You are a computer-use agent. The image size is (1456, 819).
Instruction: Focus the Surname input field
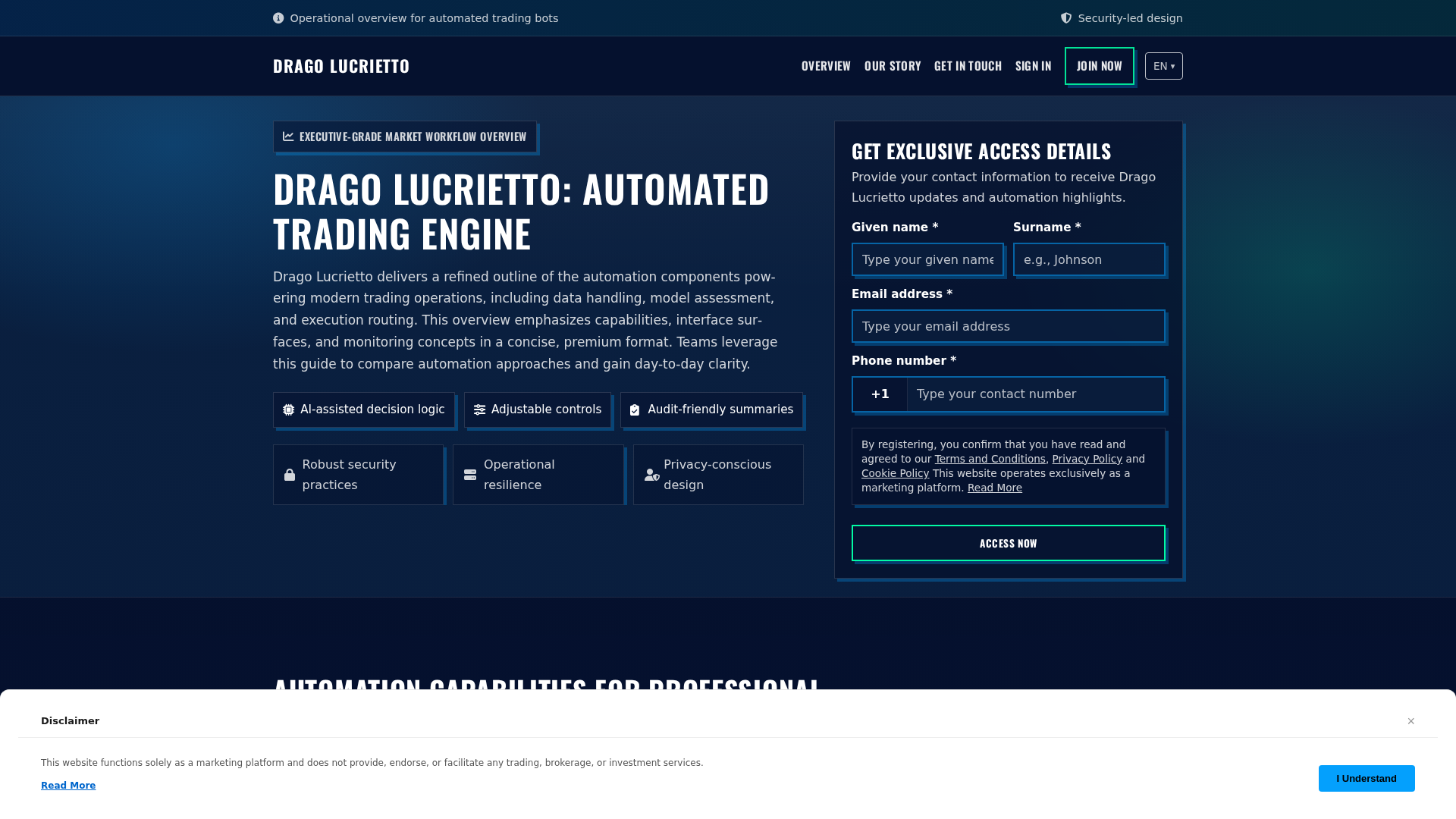click(1089, 259)
